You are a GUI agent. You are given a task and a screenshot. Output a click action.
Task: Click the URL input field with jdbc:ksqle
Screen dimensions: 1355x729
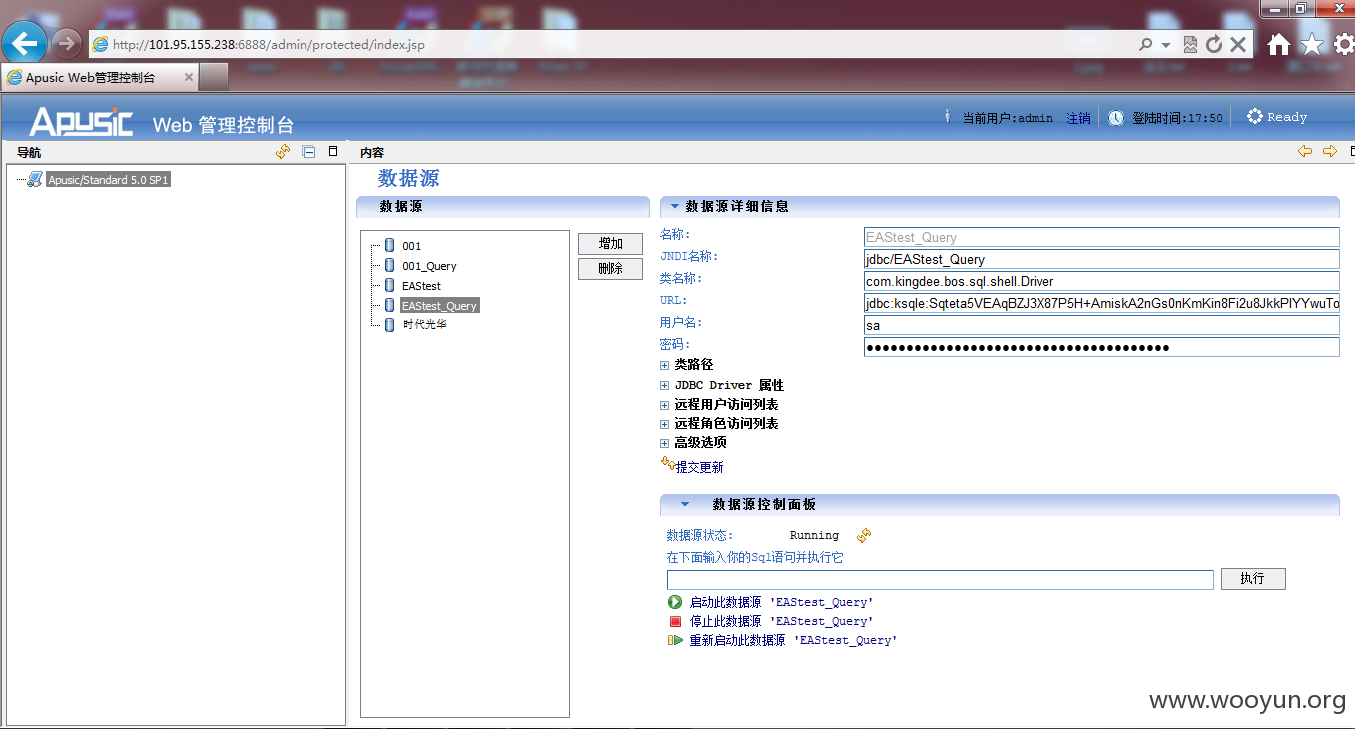1101,303
